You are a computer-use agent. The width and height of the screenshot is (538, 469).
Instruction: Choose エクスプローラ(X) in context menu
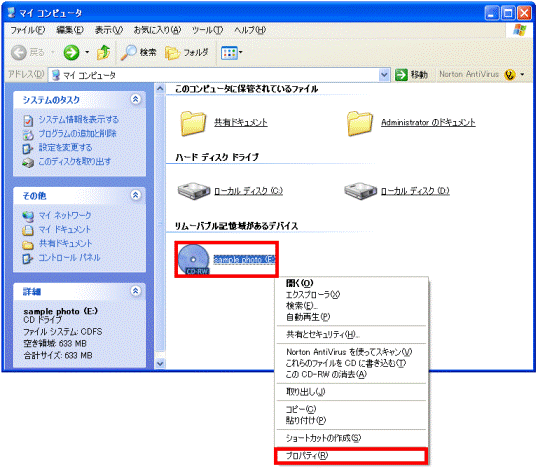tap(351, 294)
